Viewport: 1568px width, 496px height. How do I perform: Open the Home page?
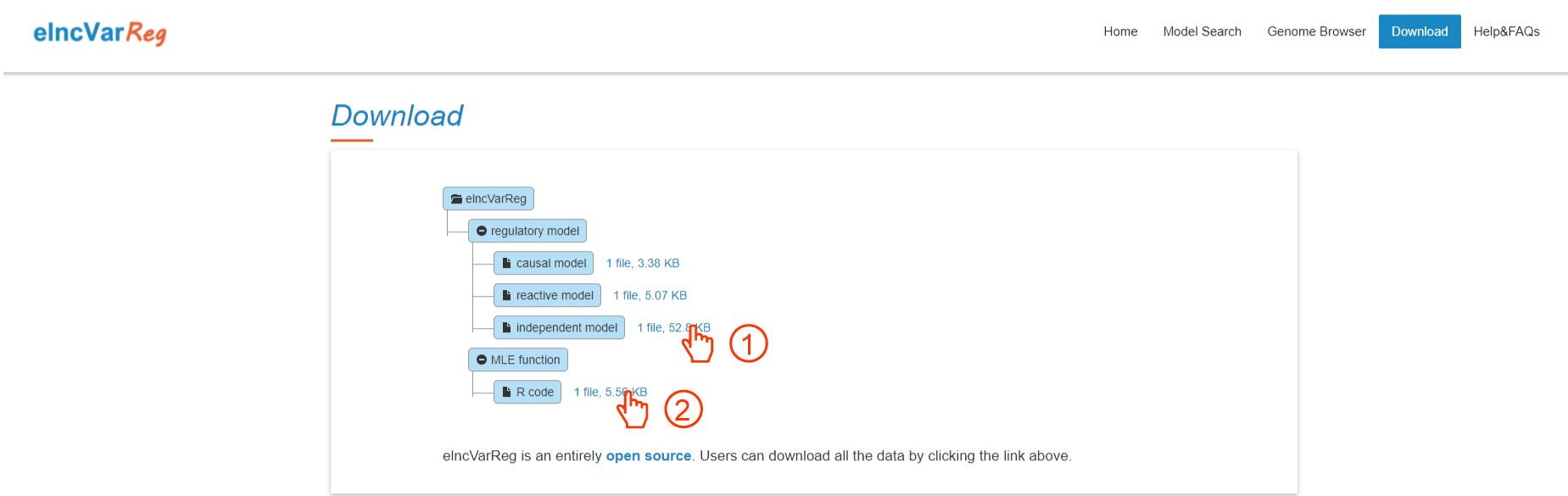point(1120,31)
